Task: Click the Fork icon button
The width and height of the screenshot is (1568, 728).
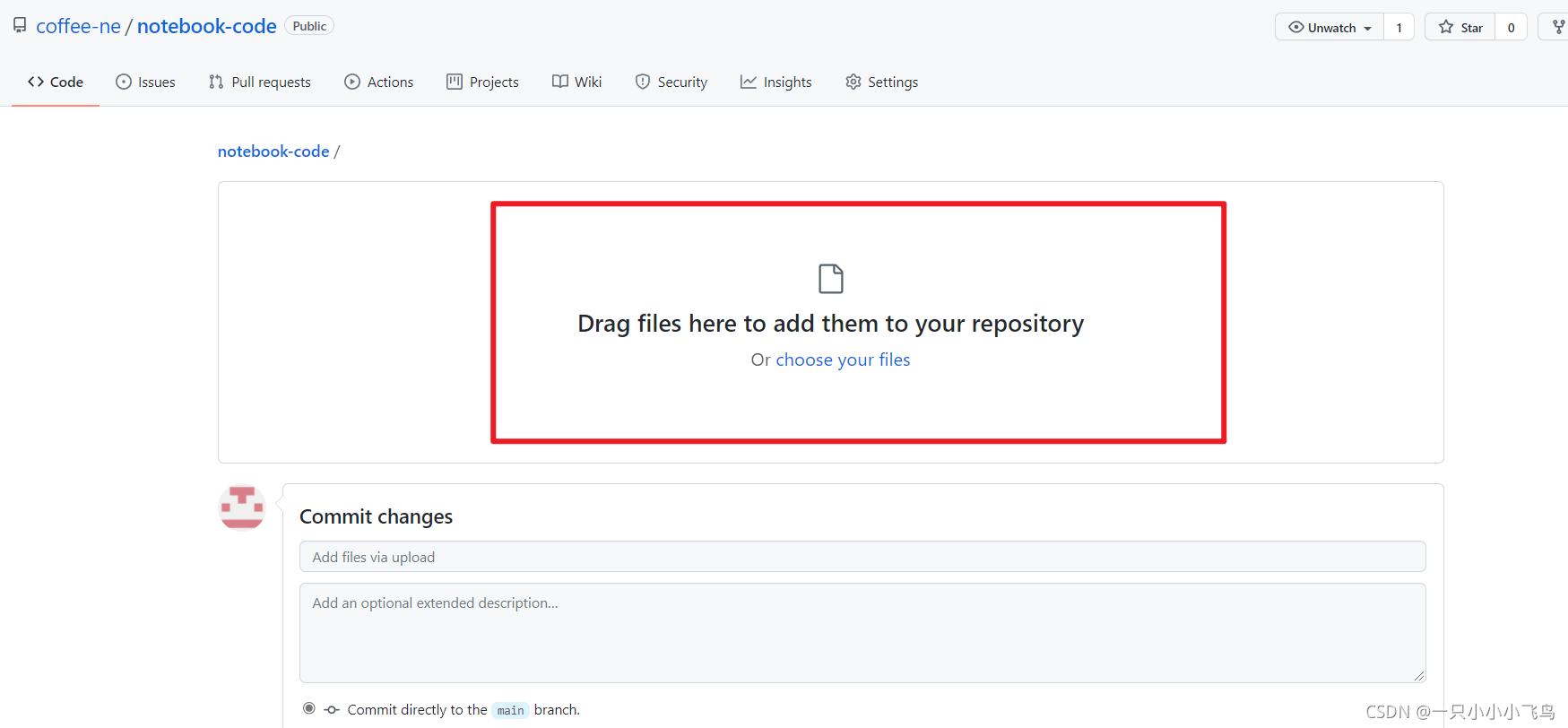Action: (x=1558, y=28)
